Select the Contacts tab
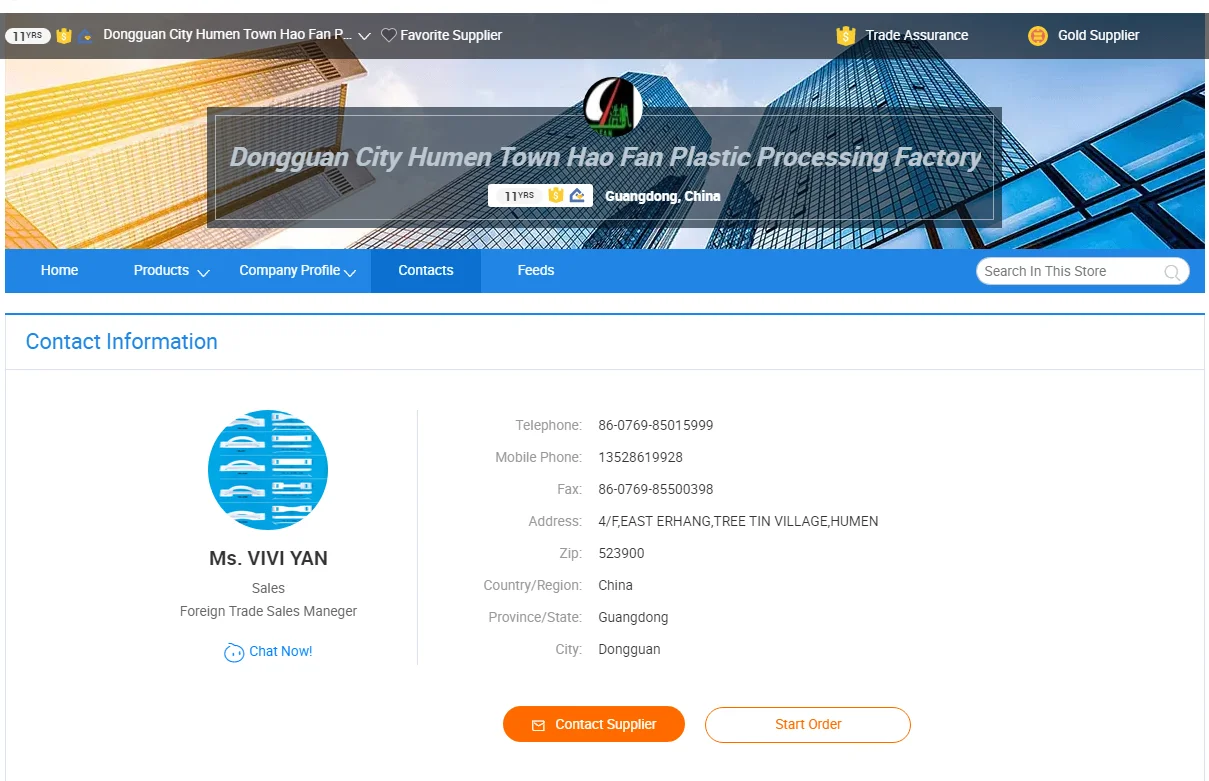Viewport: 1209px width, 781px height. pyautogui.click(x=425, y=271)
